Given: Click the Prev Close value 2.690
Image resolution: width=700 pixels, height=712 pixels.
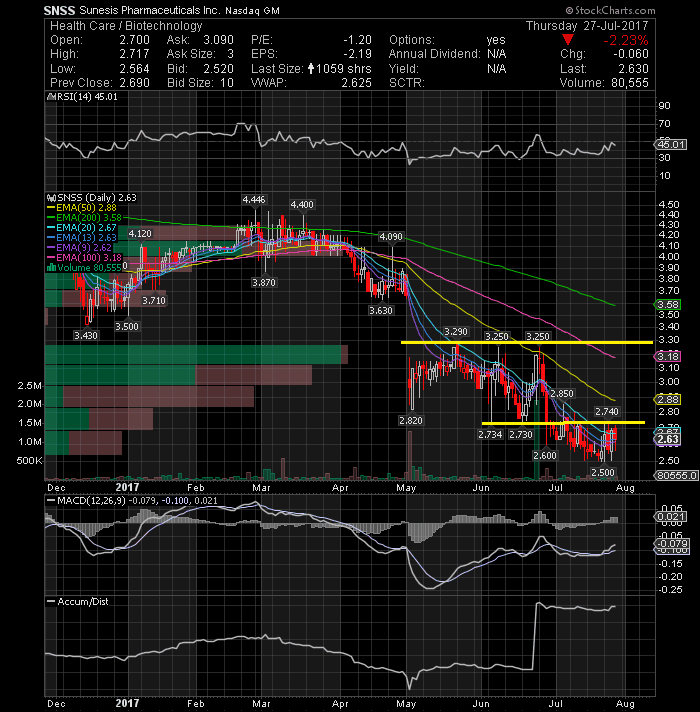Looking at the screenshot, I should pyautogui.click(x=134, y=83).
